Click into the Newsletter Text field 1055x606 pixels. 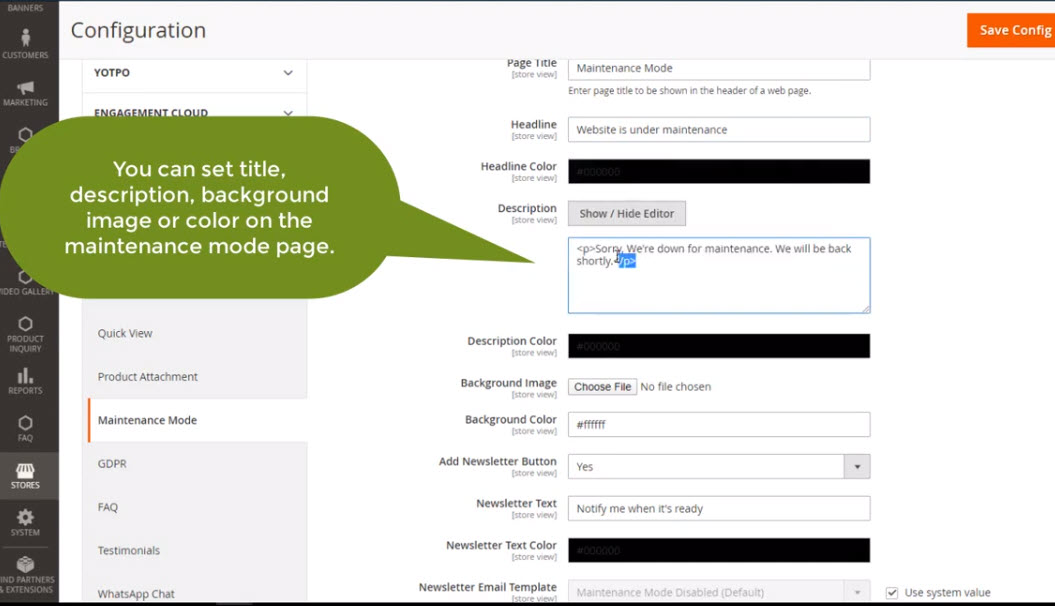[718, 509]
